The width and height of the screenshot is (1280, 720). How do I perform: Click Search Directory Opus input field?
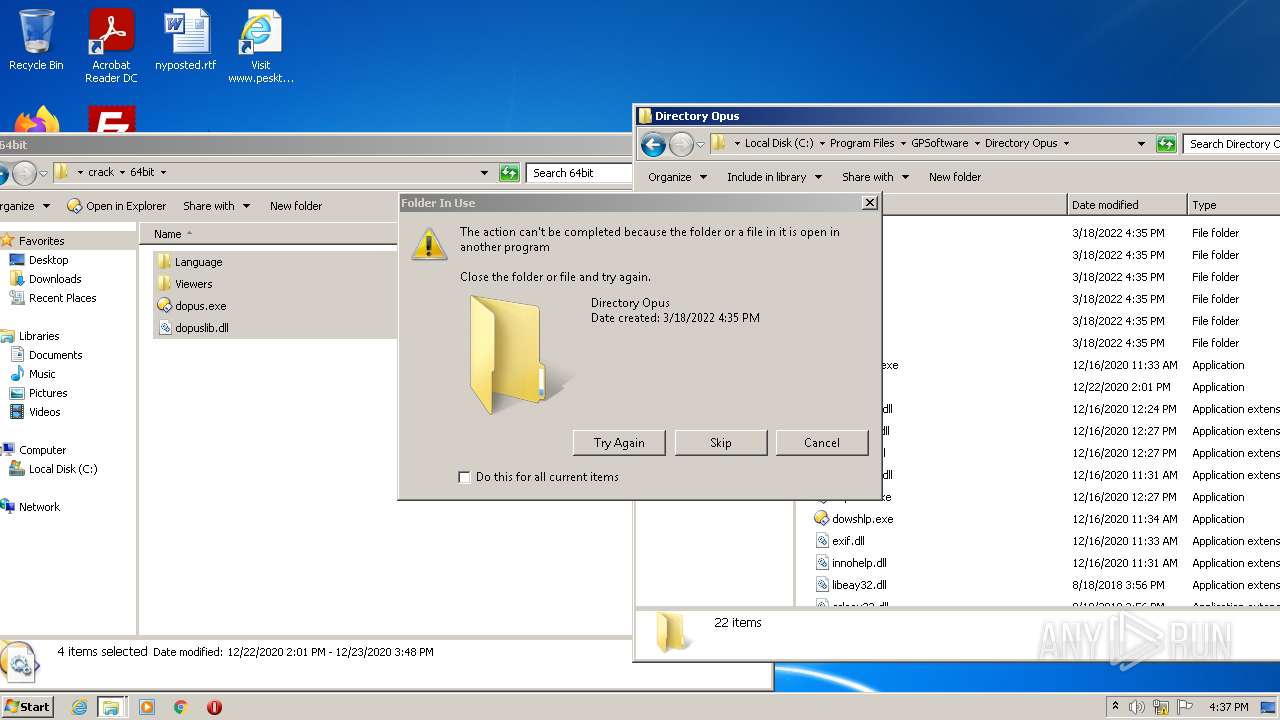[1231, 144]
